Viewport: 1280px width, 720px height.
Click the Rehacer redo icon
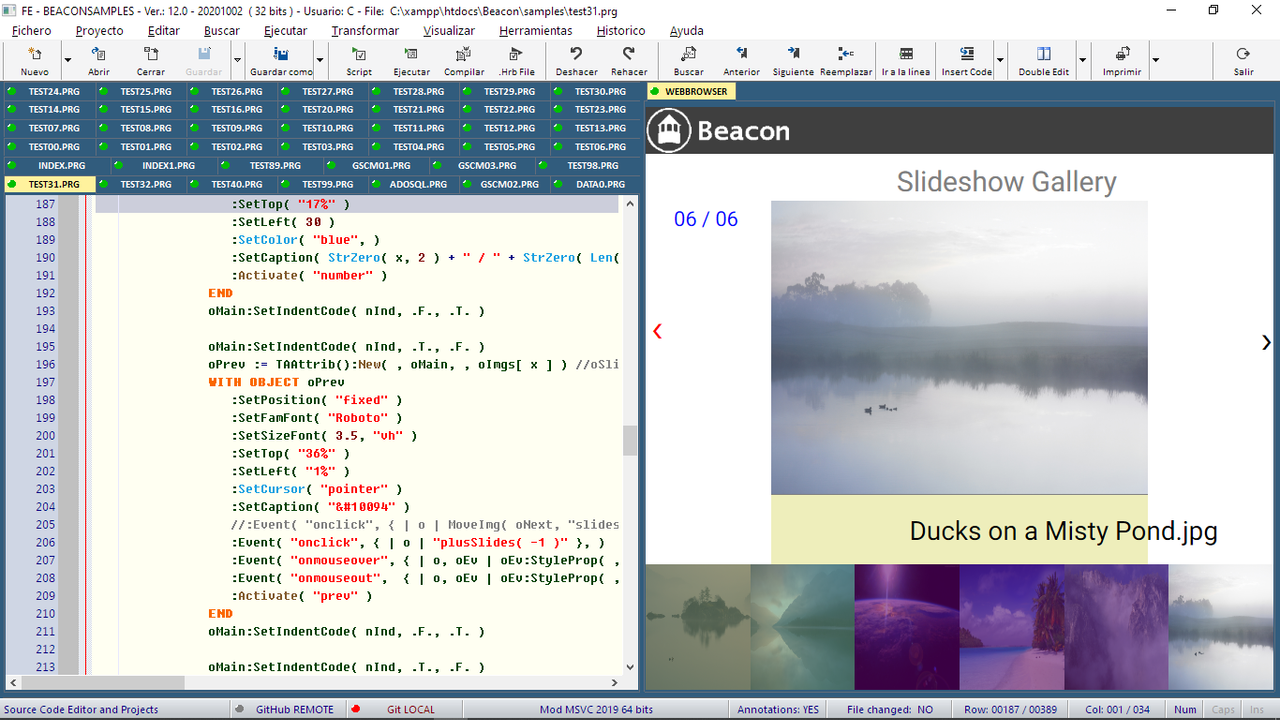(629, 54)
